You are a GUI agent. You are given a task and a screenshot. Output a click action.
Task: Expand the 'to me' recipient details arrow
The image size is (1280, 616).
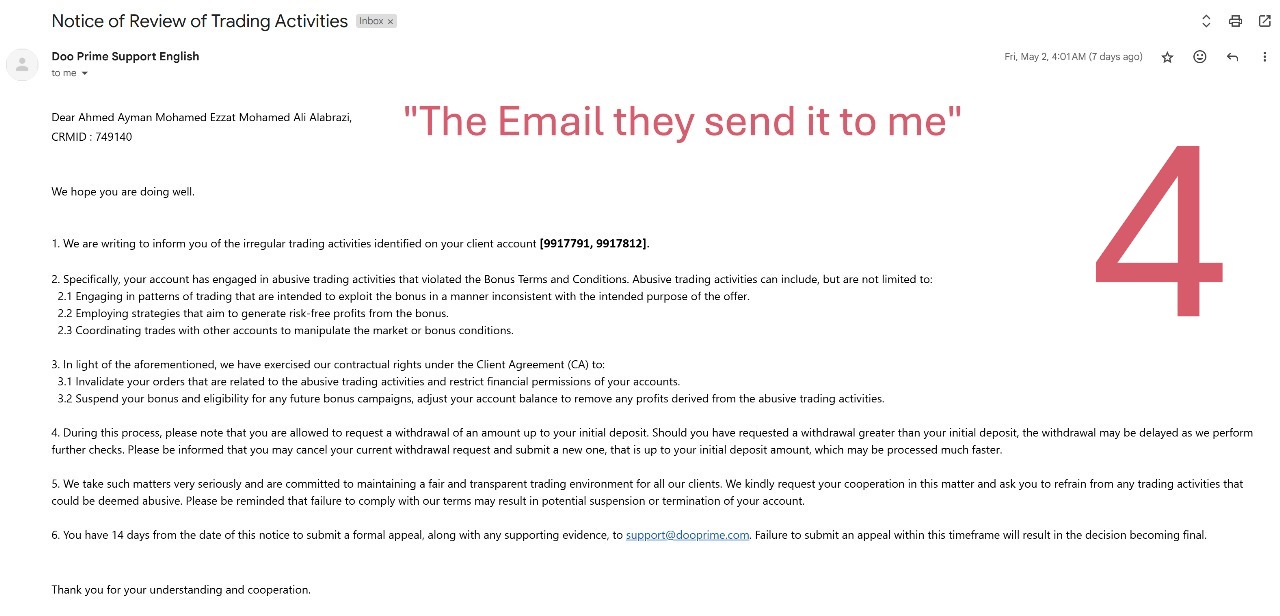[85, 73]
